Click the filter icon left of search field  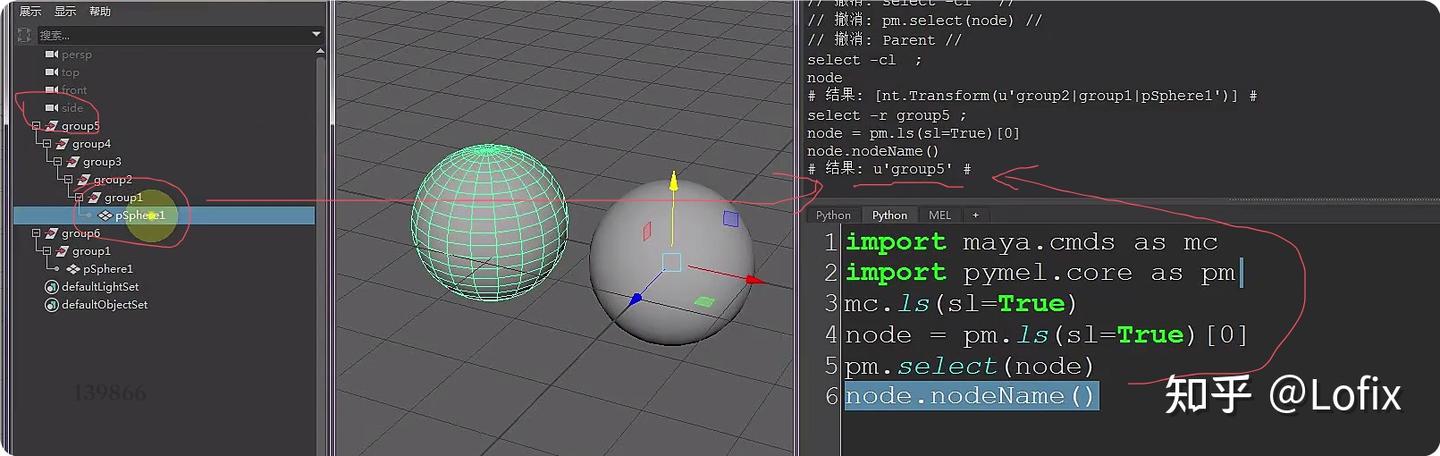click(25, 35)
